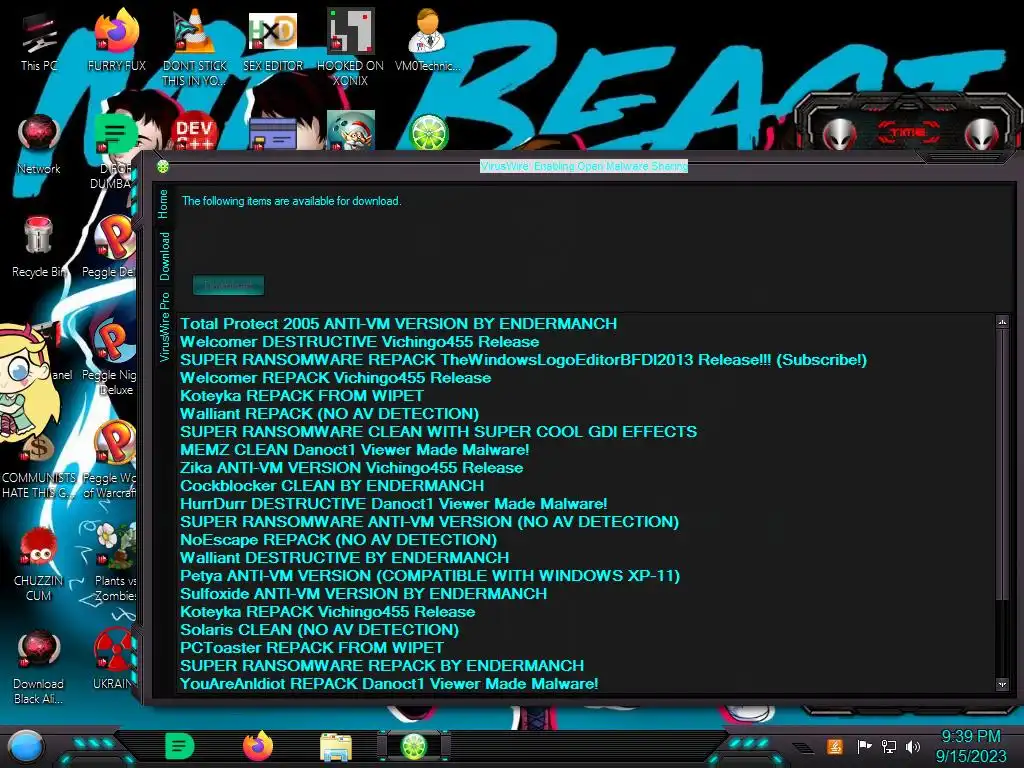Open the network status tray icon

tap(888, 746)
